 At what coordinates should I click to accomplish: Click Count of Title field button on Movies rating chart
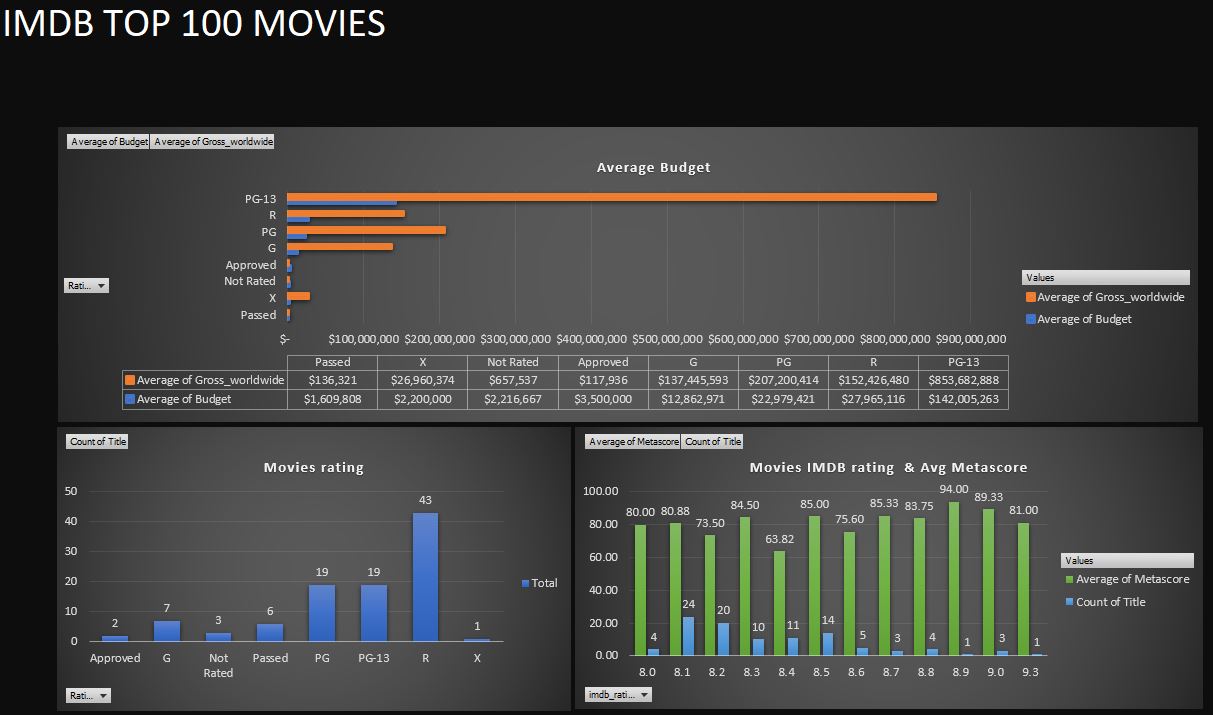coord(97,441)
